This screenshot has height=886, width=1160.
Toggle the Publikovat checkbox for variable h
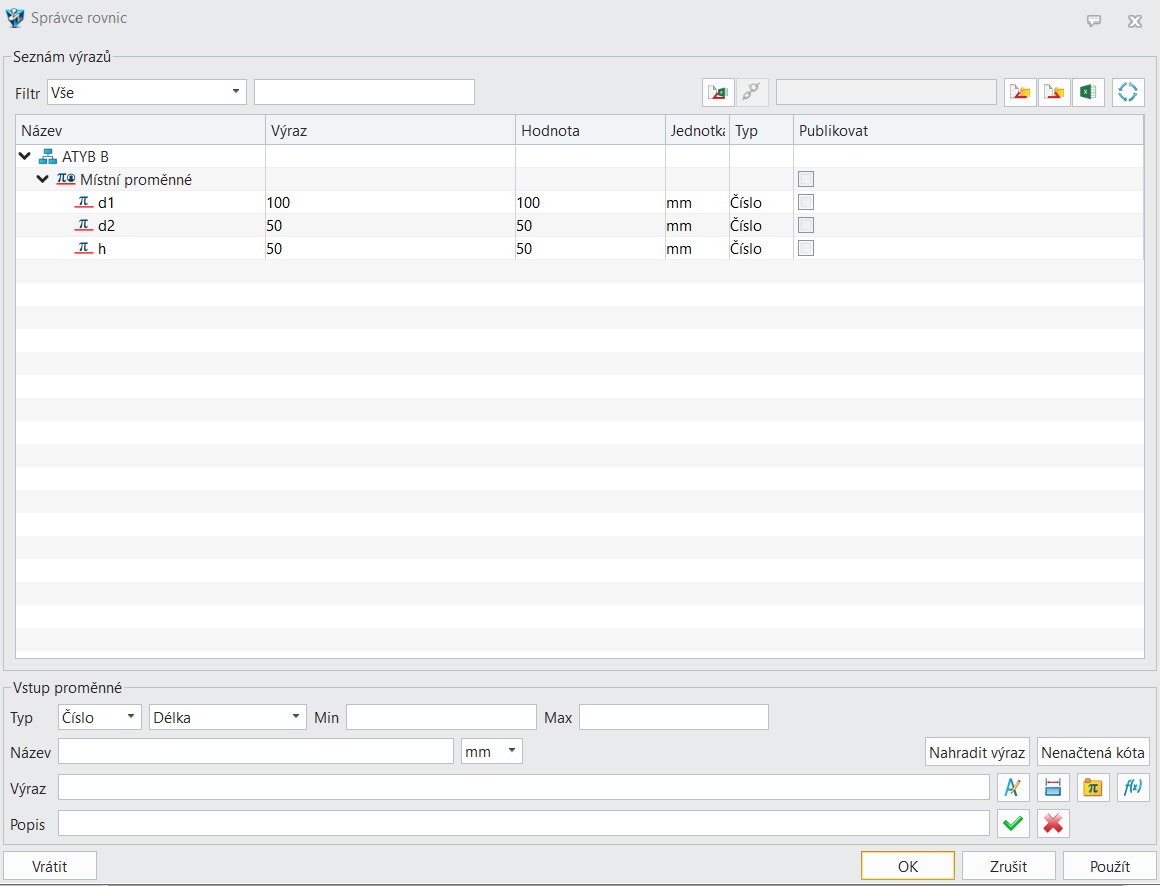[x=806, y=248]
